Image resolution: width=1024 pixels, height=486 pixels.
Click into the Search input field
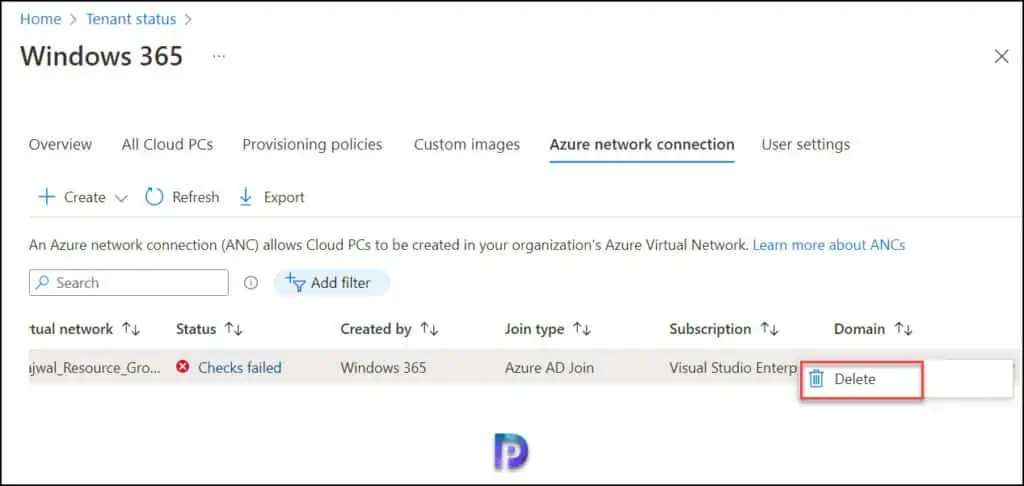[129, 283]
